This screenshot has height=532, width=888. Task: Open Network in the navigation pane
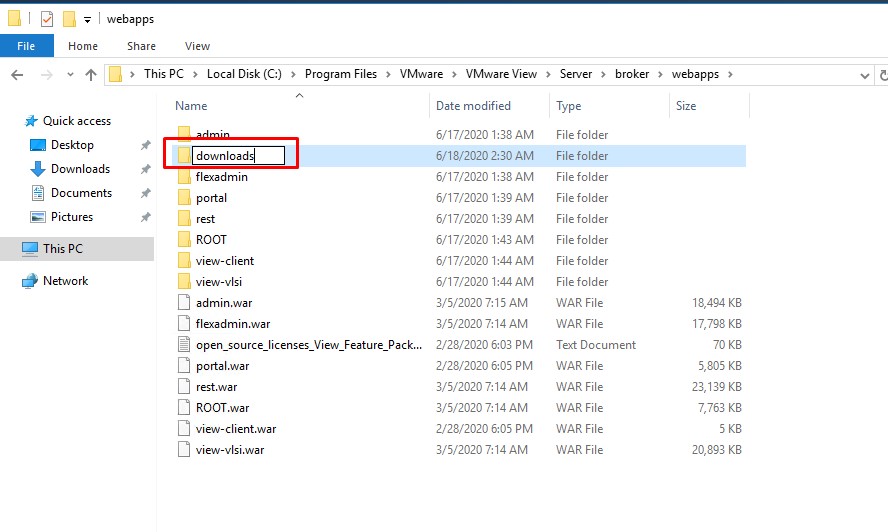(x=65, y=281)
